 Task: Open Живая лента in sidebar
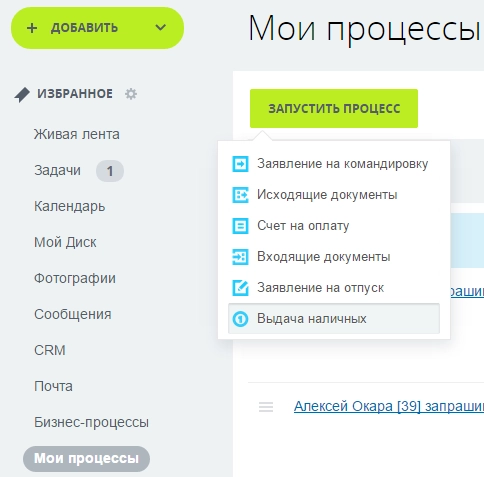pyautogui.click(x=77, y=134)
